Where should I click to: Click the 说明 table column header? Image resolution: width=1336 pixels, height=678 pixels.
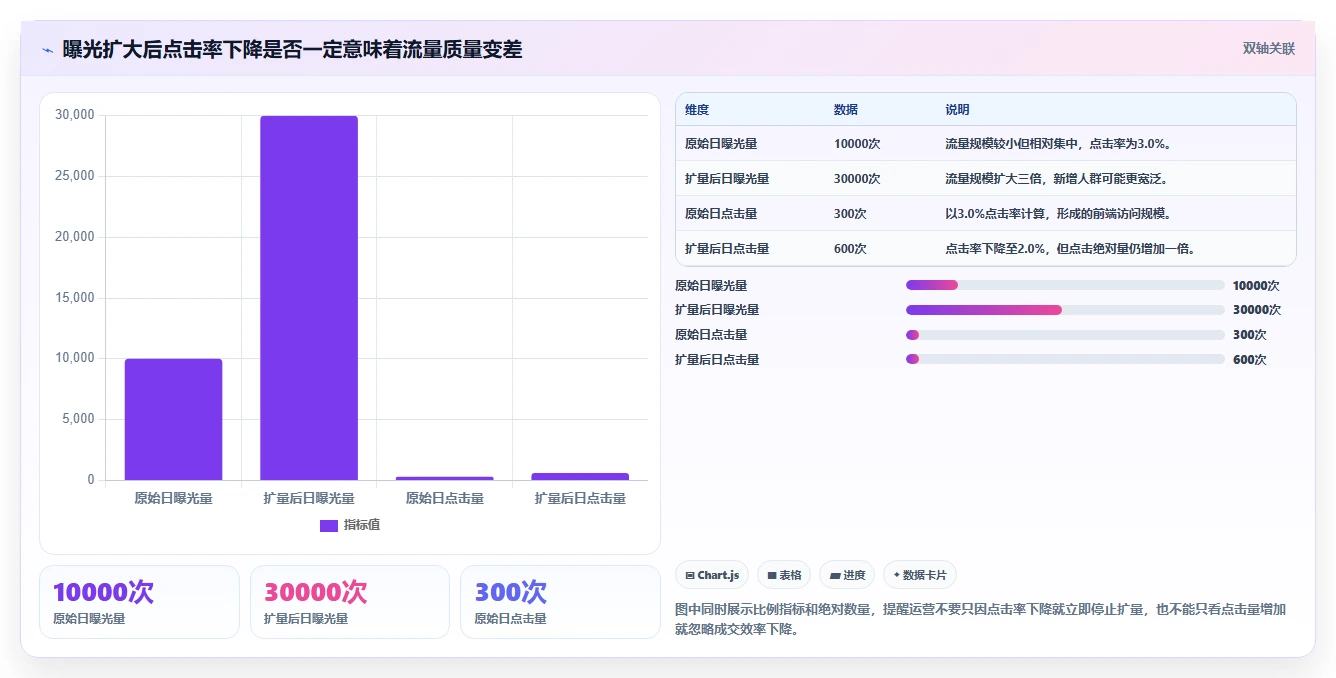[957, 110]
